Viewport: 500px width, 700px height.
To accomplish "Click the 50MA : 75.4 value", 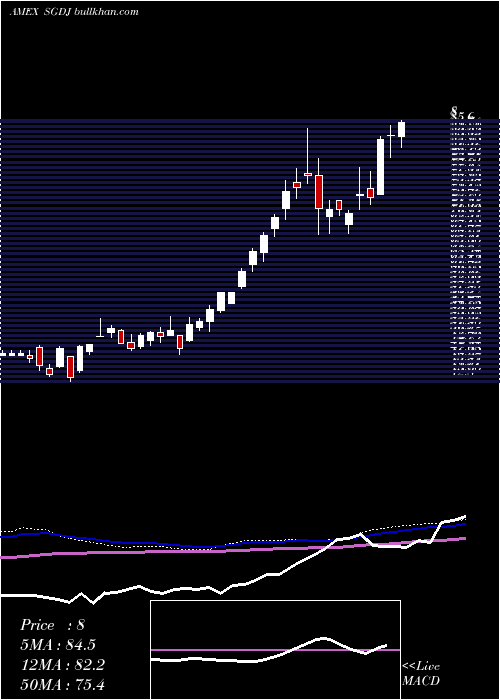I will pyautogui.click(x=62, y=684).
